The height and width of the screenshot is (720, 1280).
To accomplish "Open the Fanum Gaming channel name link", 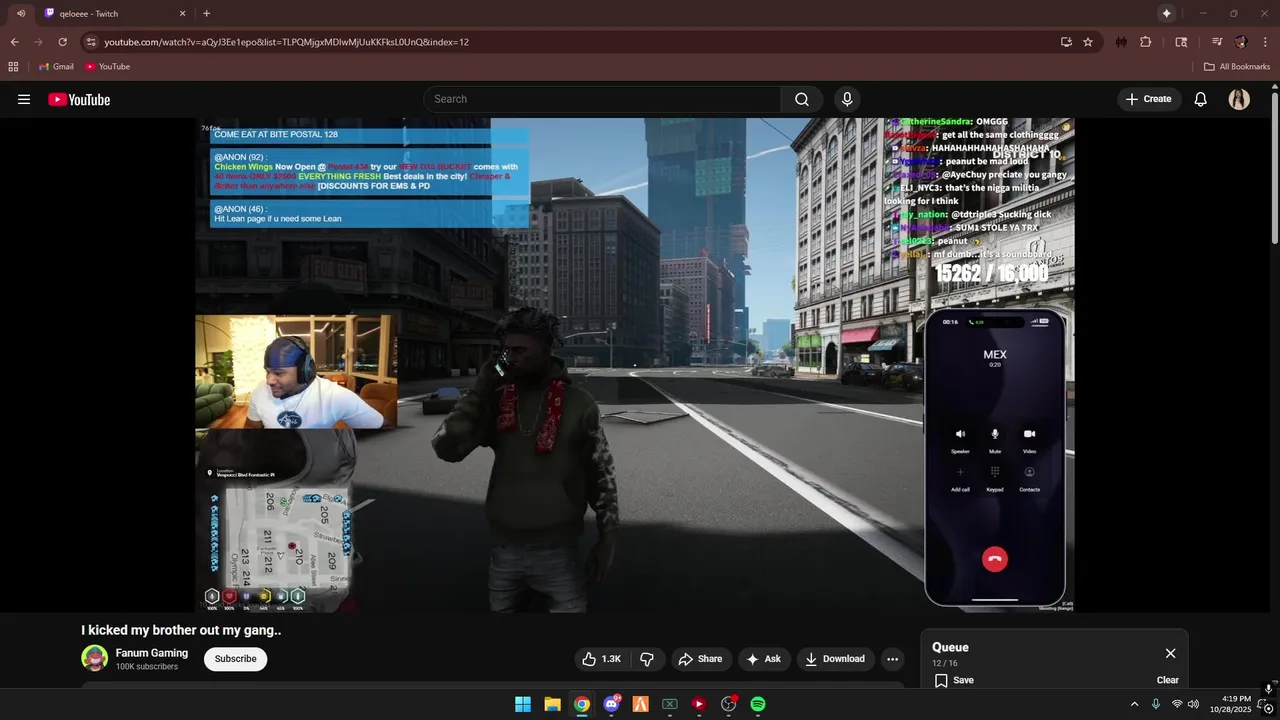I will 152,653.
